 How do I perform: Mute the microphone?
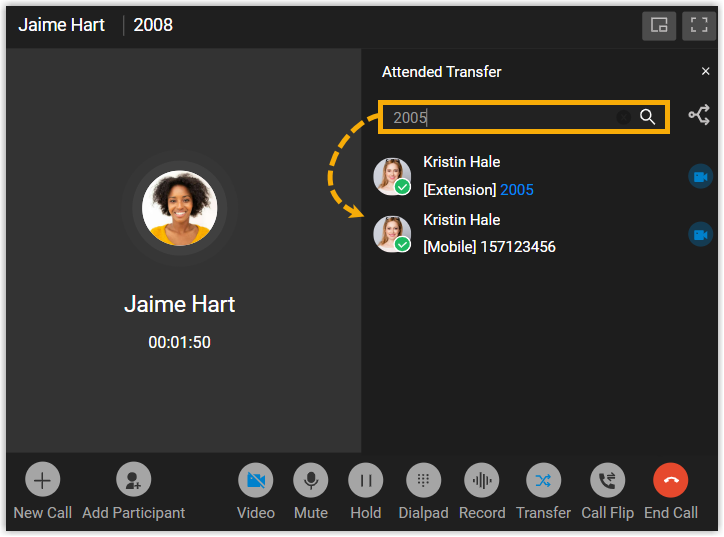[x=311, y=480]
